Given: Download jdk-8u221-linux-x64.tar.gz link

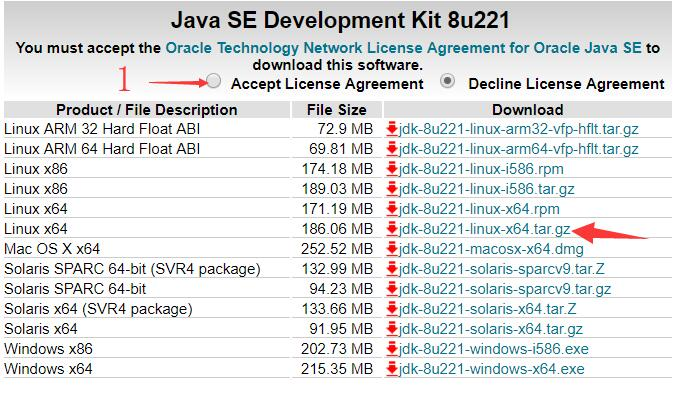Looking at the screenshot, I should pos(484,229).
